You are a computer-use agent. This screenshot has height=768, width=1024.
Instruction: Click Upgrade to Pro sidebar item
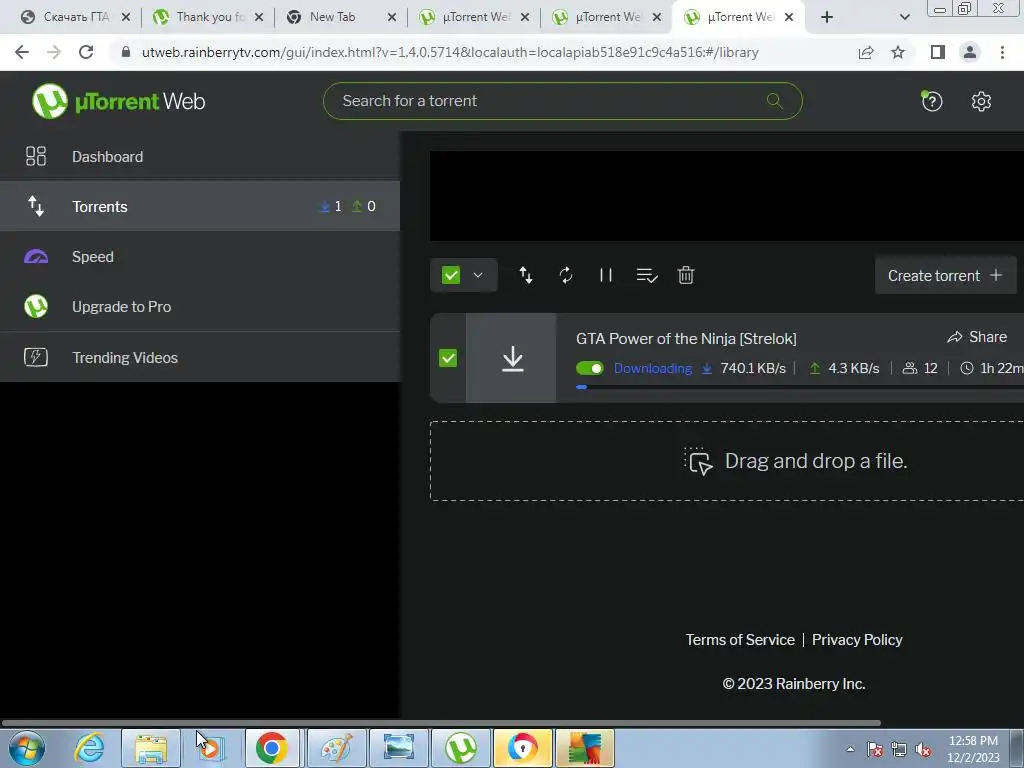coord(200,307)
